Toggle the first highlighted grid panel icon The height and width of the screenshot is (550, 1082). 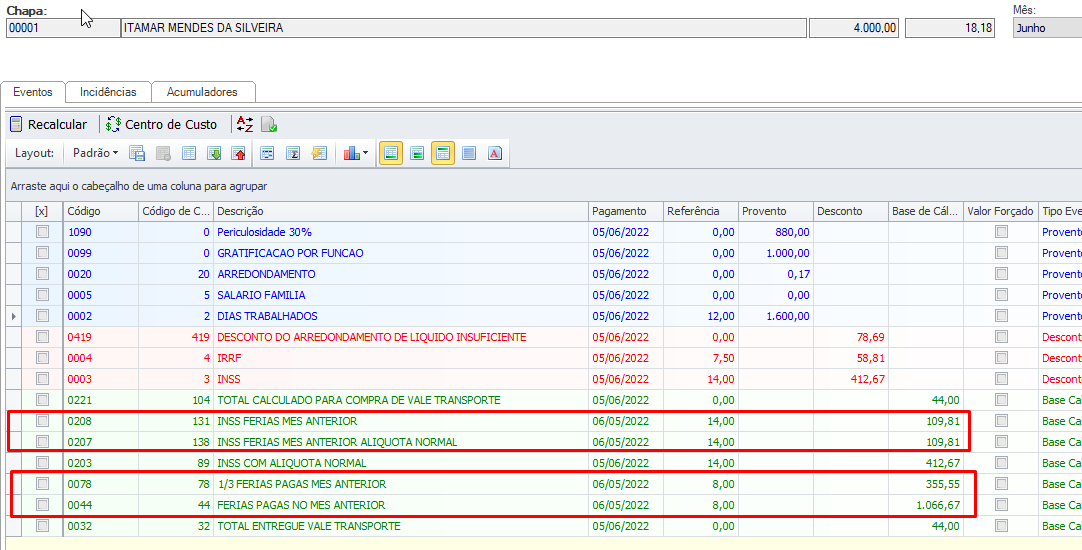tap(391, 153)
